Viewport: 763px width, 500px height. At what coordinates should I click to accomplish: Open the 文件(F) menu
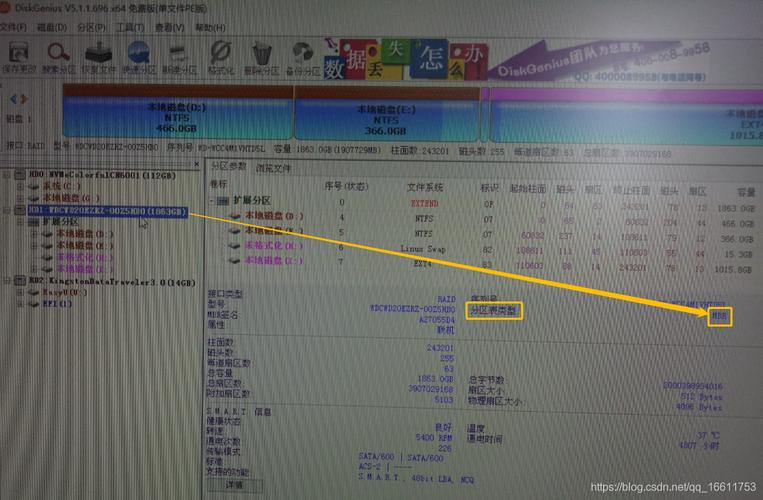13,27
